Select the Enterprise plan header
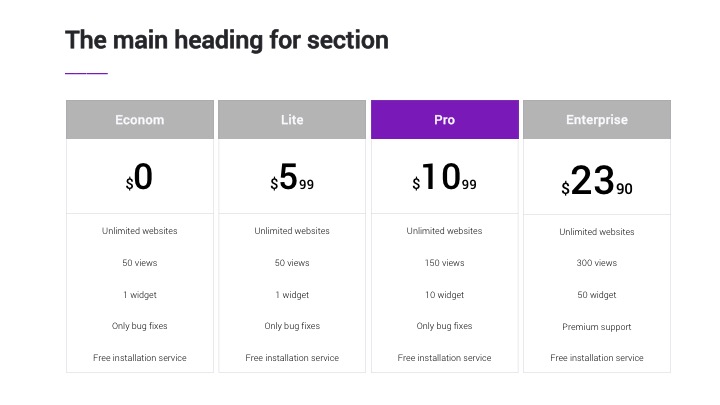 click(x=597, y=120)
